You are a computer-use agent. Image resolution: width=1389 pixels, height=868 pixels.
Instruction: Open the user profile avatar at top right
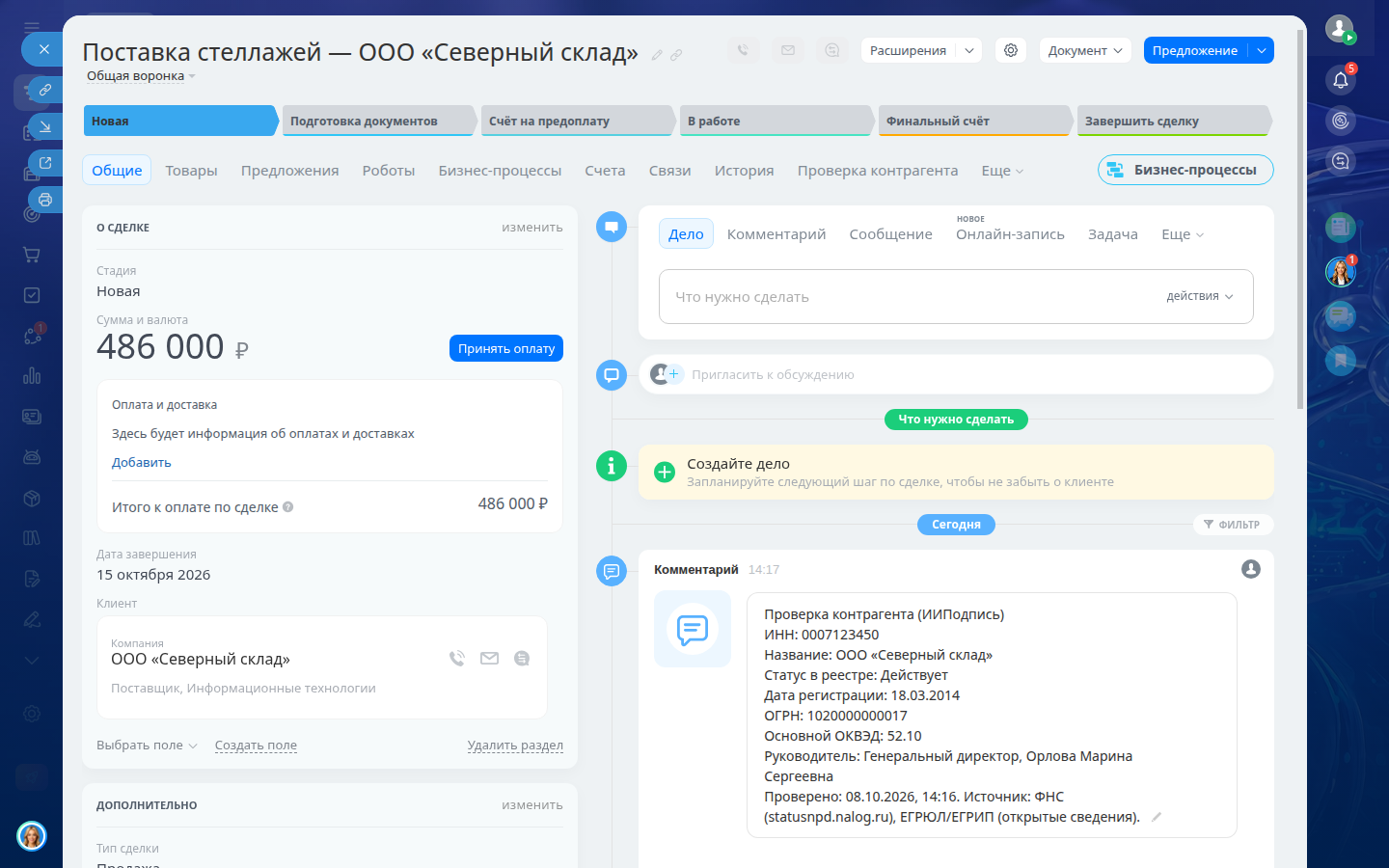(1340, 29)
